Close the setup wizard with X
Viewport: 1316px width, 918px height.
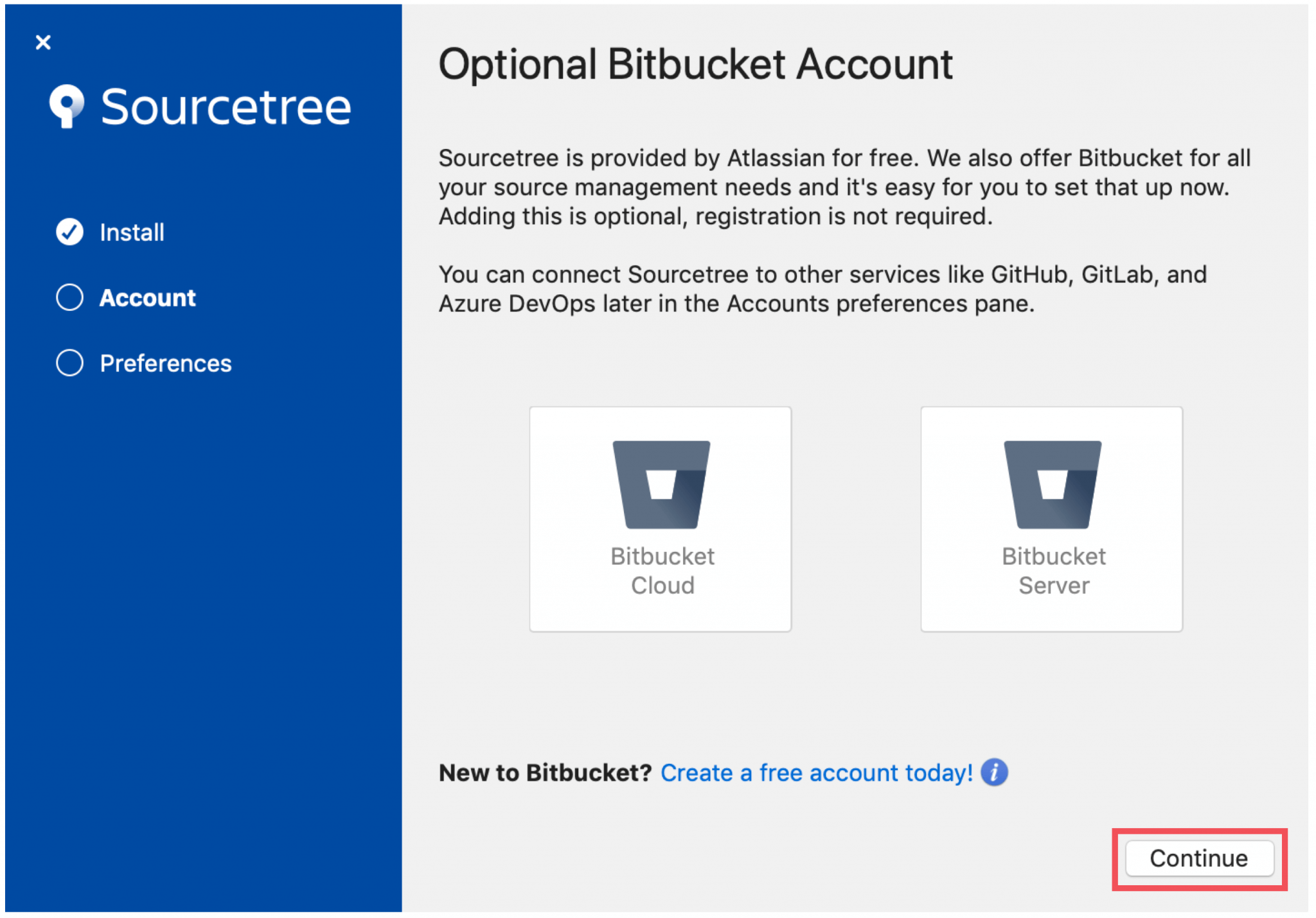click(43, 42)
